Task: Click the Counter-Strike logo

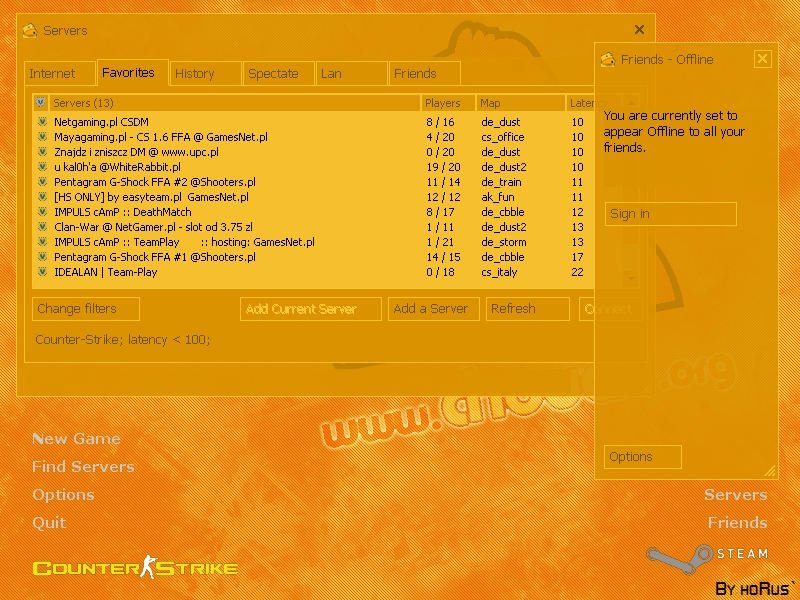Action: pyautogui.click(x=135, y=567)
